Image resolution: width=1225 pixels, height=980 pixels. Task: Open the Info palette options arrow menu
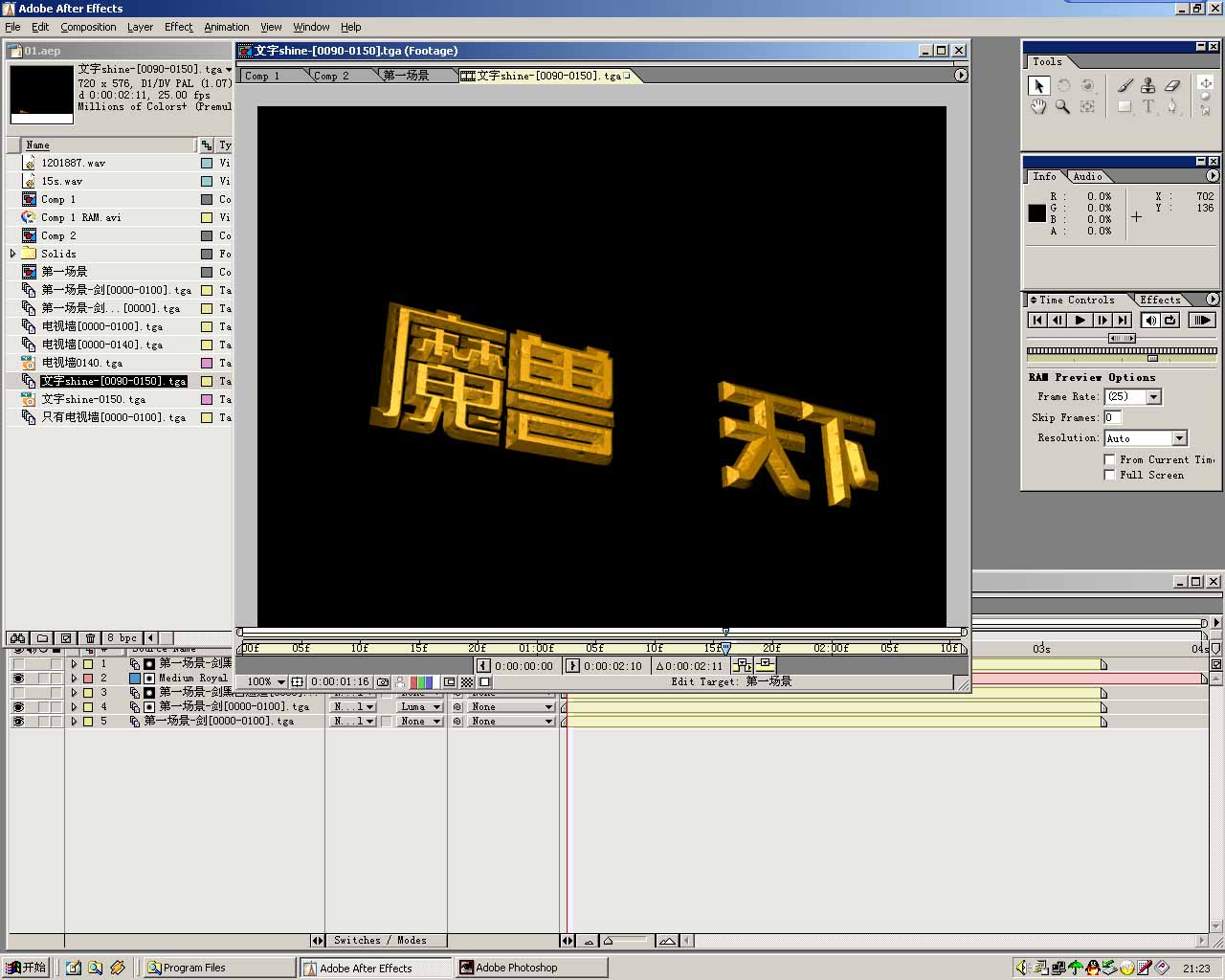1212,176
